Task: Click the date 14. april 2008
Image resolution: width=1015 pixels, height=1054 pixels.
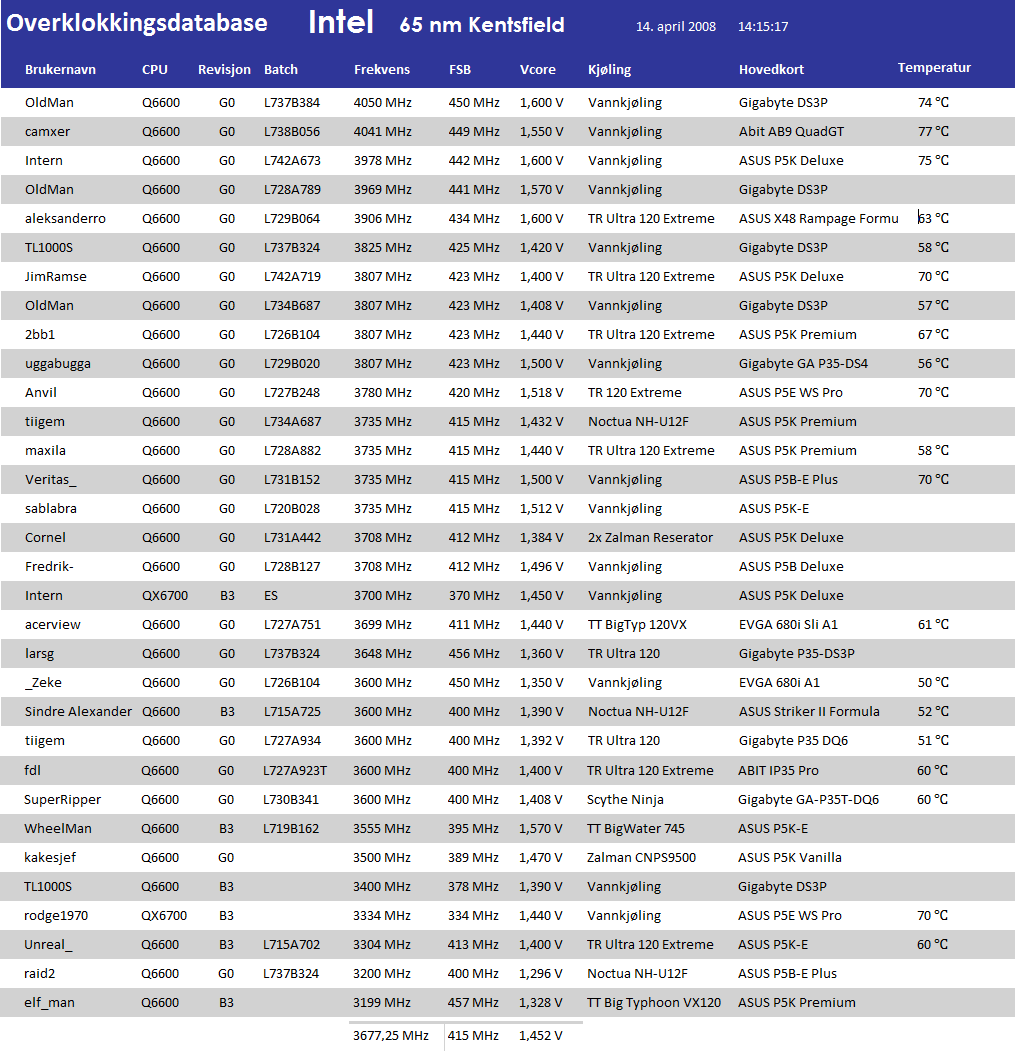Action: coord(676,27)
